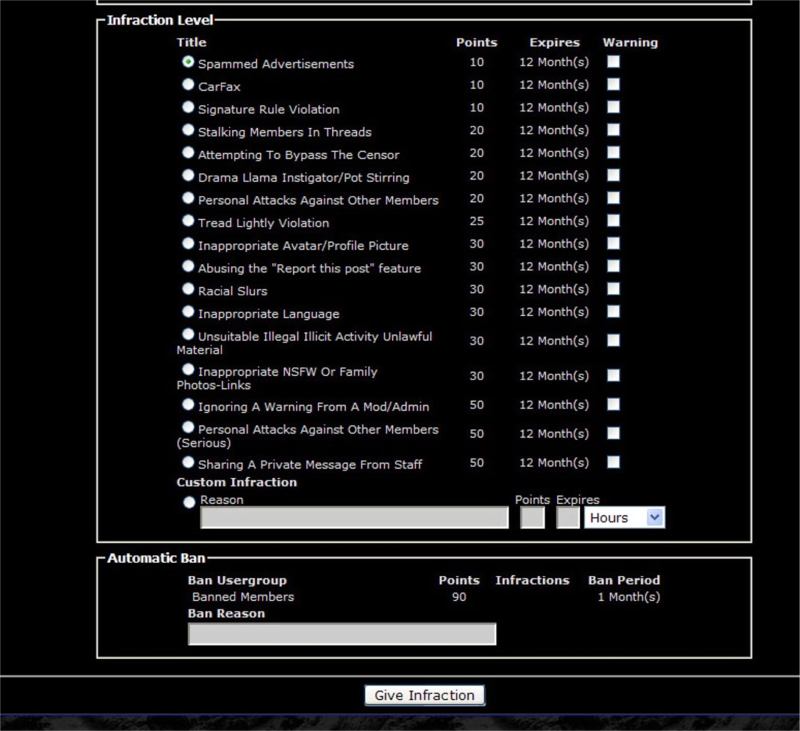Check Warning for Ignoring A Warning From Mod/Admin

[x=613, y=405]
